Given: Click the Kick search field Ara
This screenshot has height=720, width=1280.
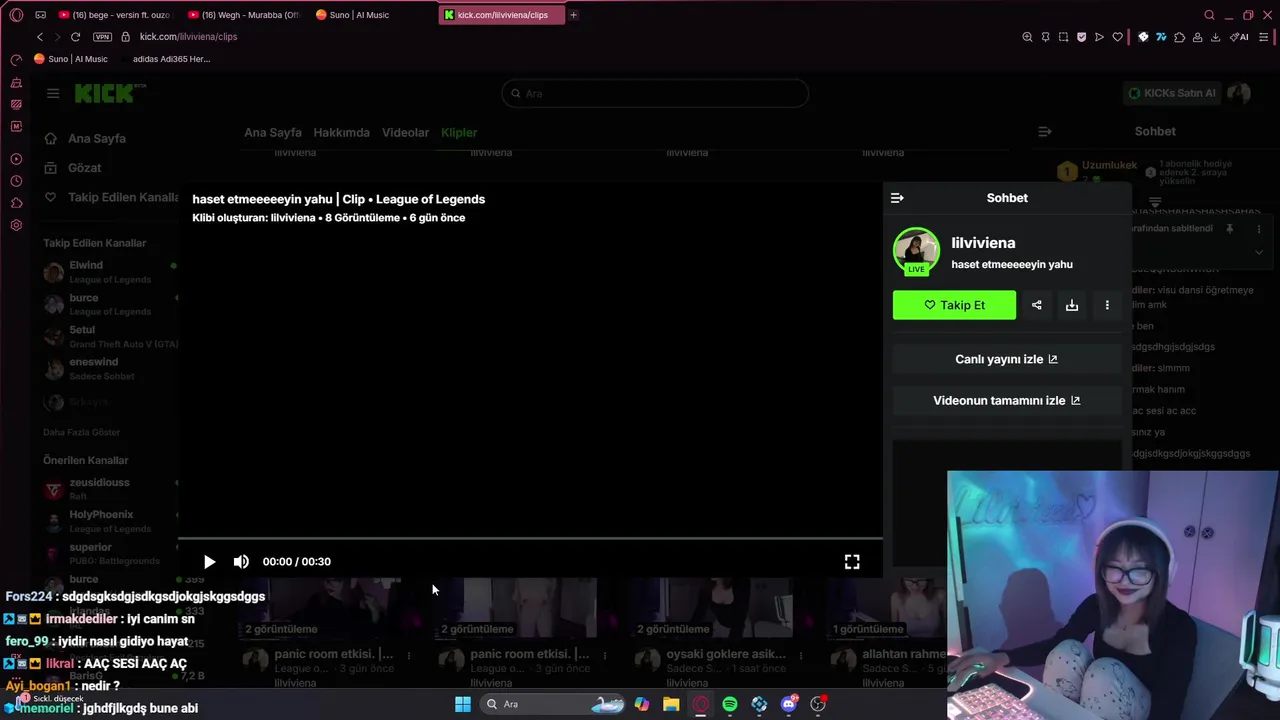Looking at the screenshot, I should [655, 93].
